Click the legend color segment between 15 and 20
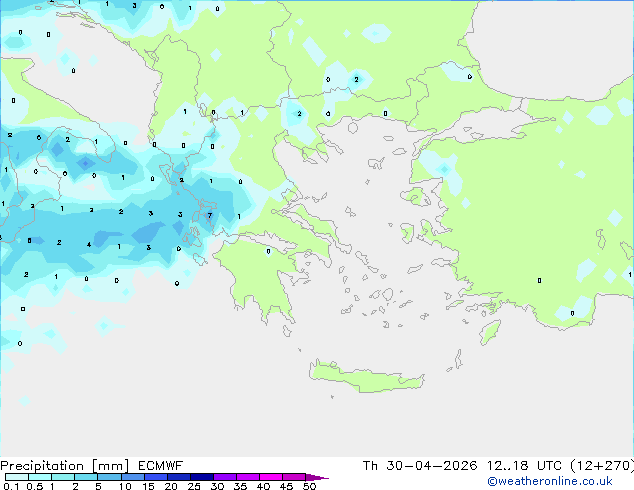The width and height of the screenshot is (634, 490). click(155, 477)
